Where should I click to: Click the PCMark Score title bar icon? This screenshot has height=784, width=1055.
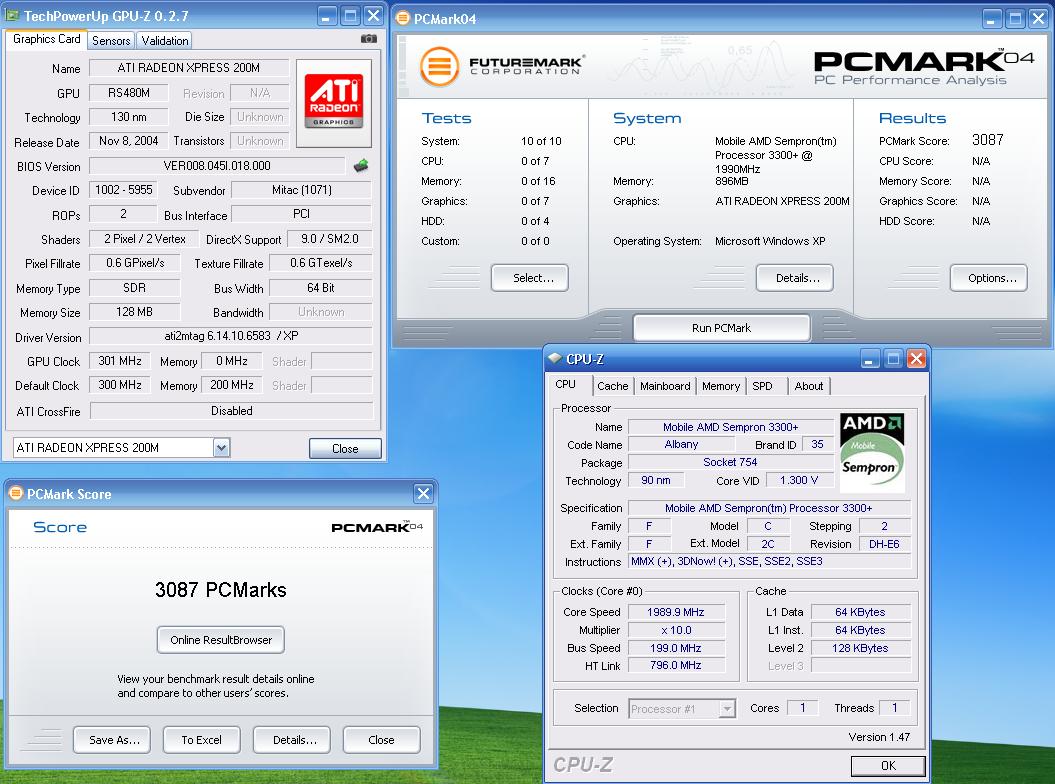tap(15, 493)
